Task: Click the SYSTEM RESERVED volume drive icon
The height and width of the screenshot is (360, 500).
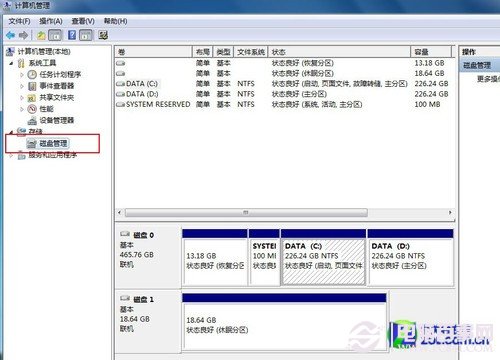Action: tap(120, 104)
